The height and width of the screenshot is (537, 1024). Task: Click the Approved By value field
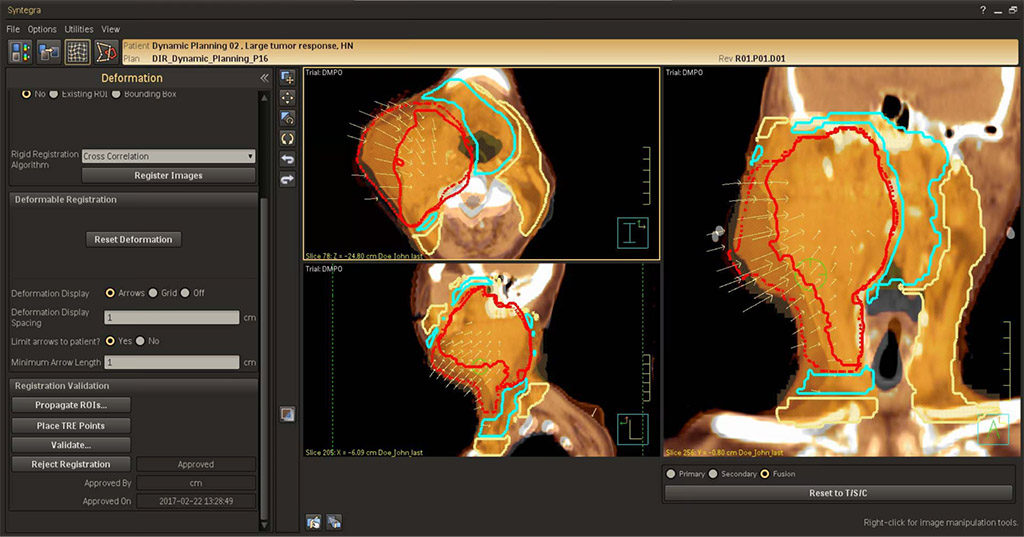pos(196,483)
